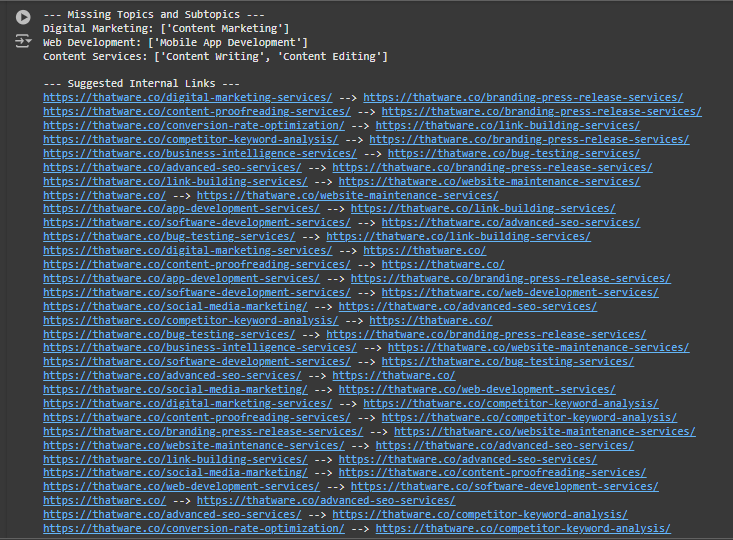Open conversion-rate-optimization link pointing to link-building-services

pos(194,126)
